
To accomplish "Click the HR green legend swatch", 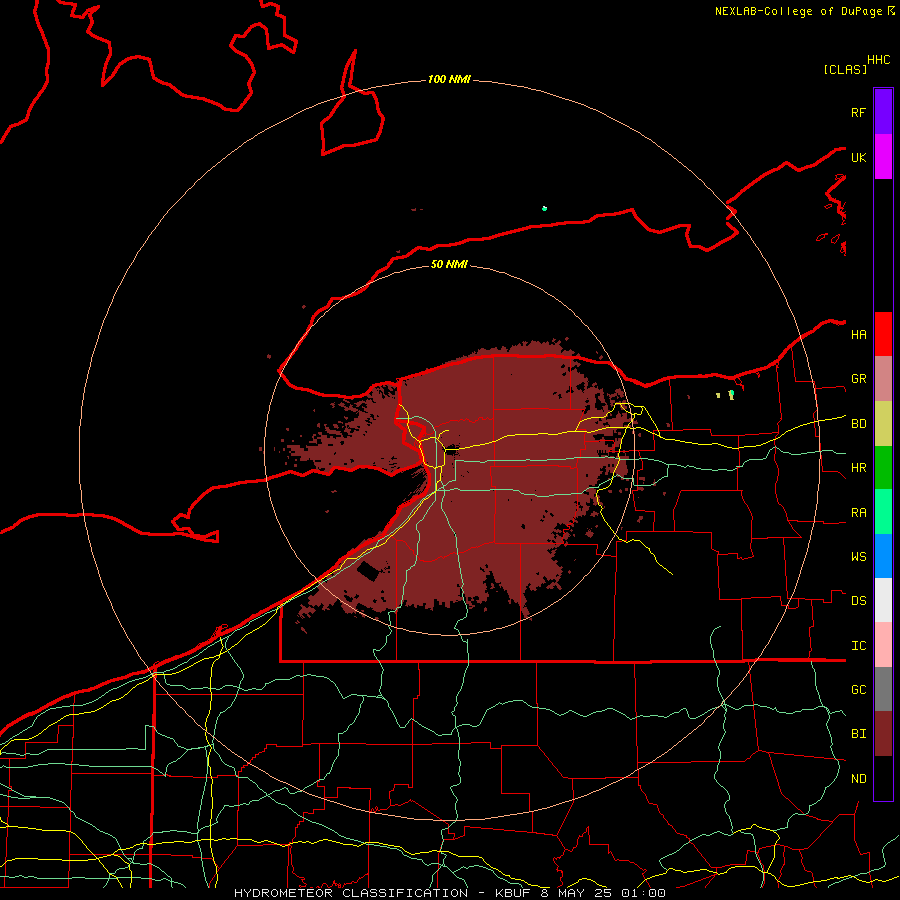I will [883, 468].
